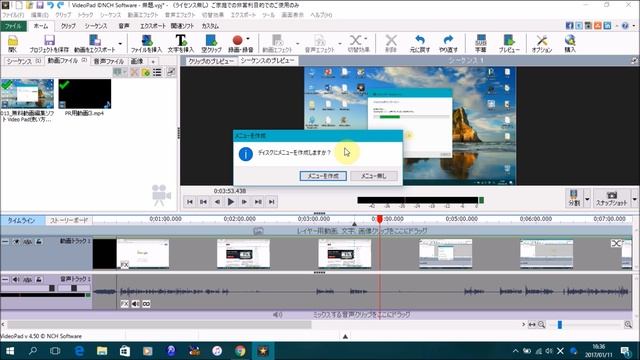This screenshot has width=640, height=360.
Task: Open the 音声エフェクト audio effects tool
Action: pos(320,43)
